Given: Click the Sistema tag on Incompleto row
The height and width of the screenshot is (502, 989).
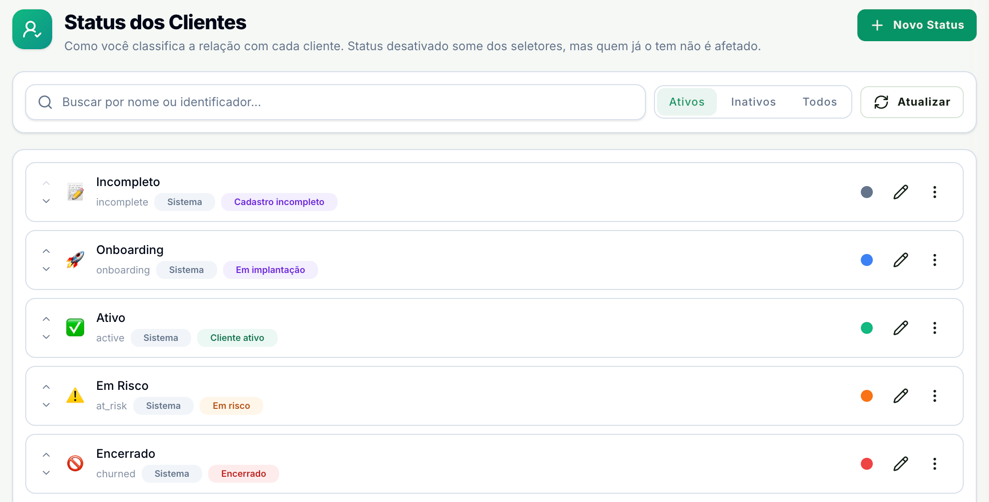Looking at the screenshot, I should pos(185,202).
